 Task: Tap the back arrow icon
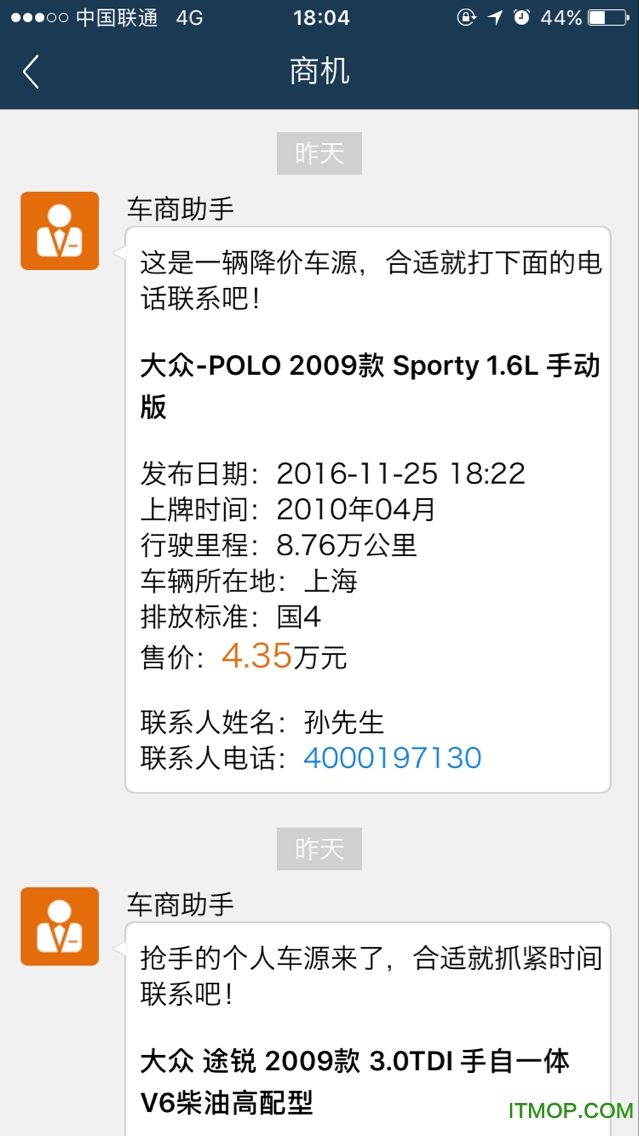pyautogui.click(x=30, y=71)
